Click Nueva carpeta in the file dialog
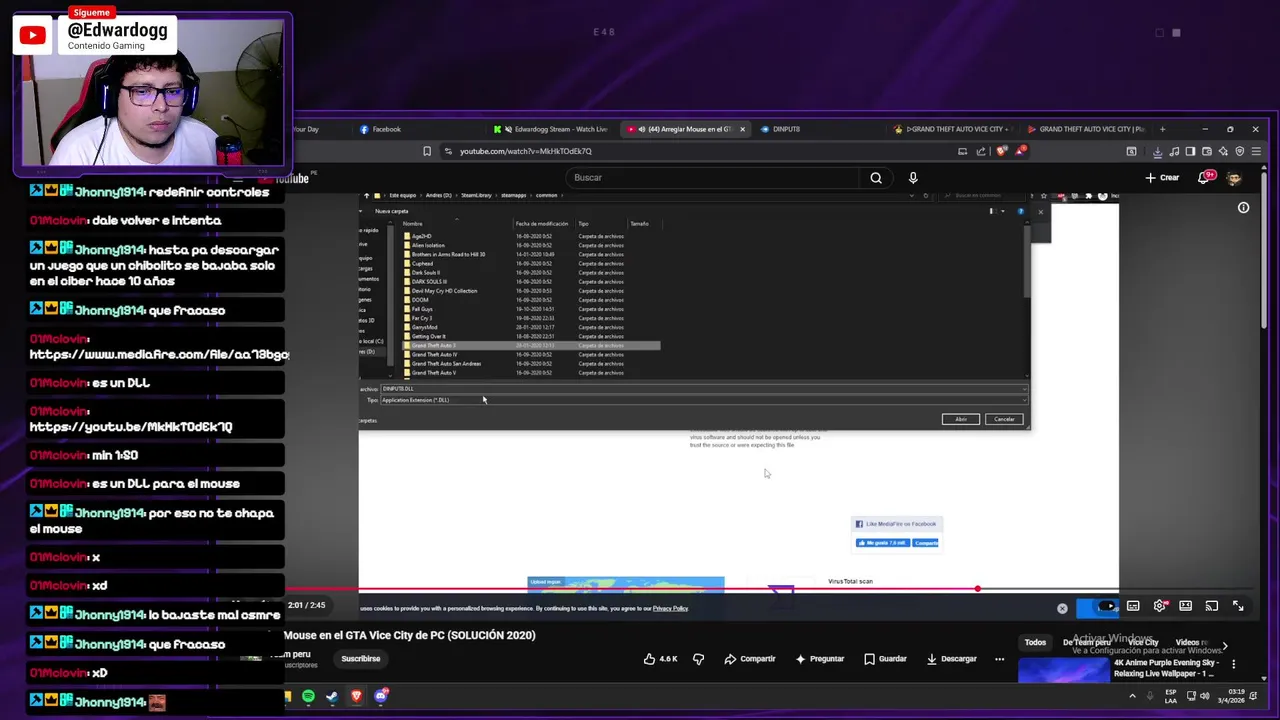 [x=391, y=211]
